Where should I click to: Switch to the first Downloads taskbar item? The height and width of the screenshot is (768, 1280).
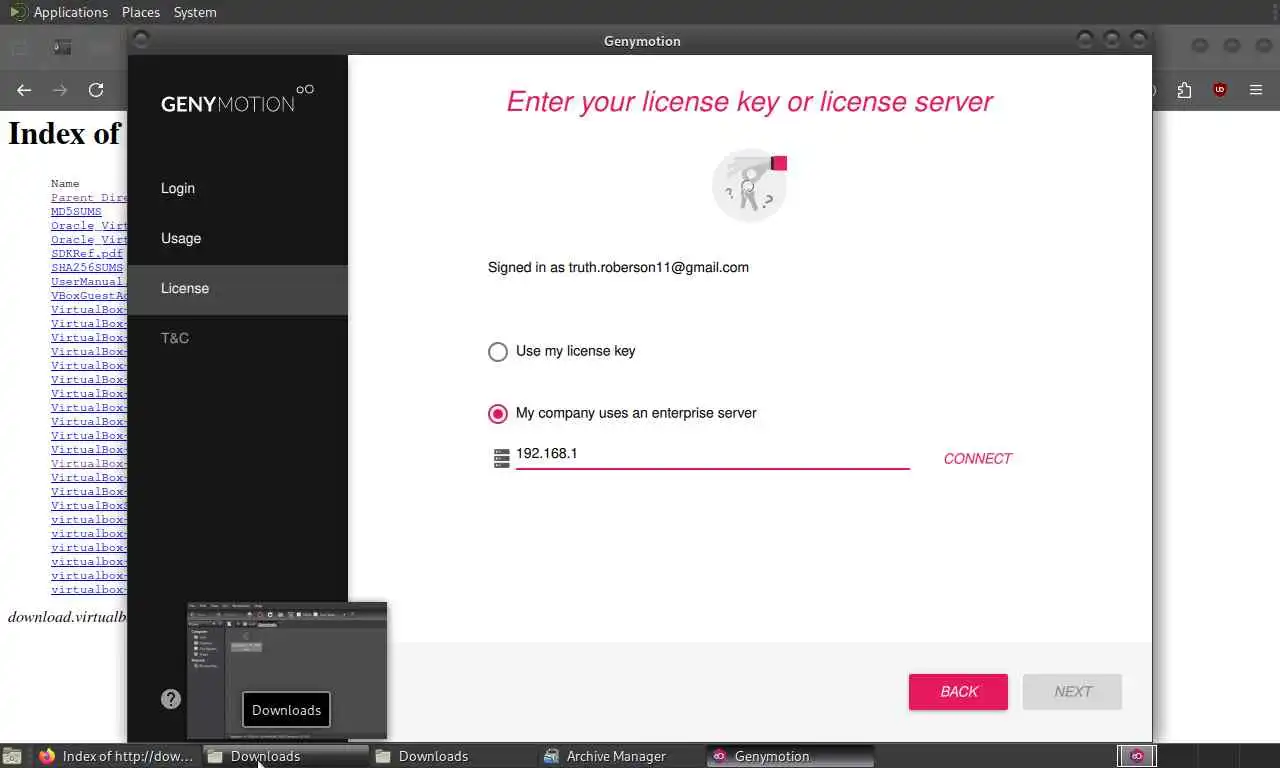coord(286,756)
